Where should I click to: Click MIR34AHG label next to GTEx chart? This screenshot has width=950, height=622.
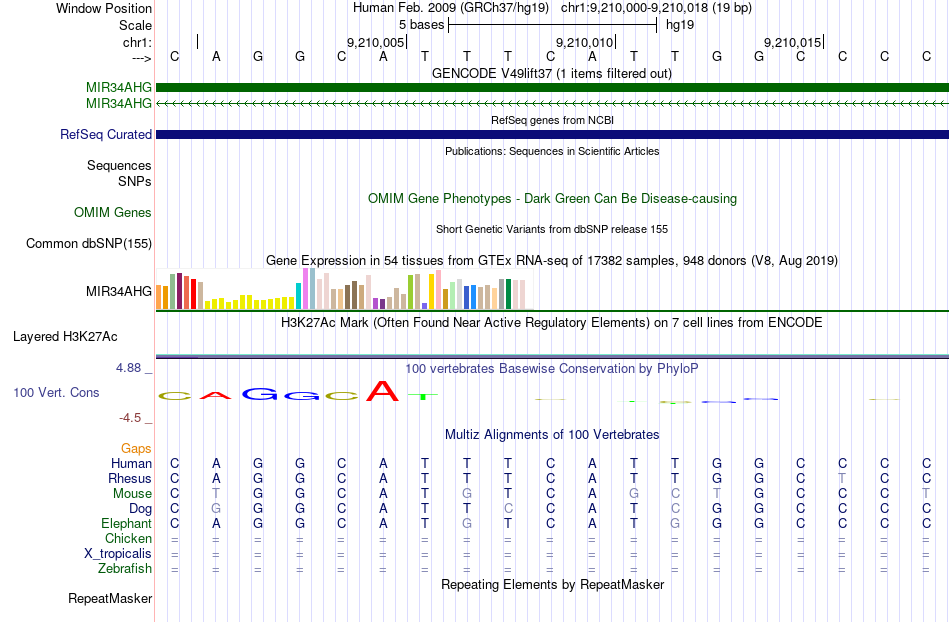coord(119,291)
